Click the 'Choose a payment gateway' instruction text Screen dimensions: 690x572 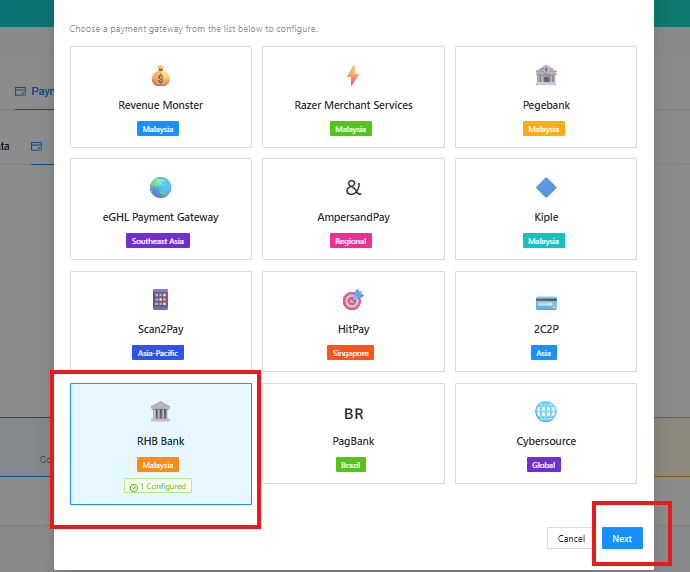pyautogui.click(x=193, y=29)
